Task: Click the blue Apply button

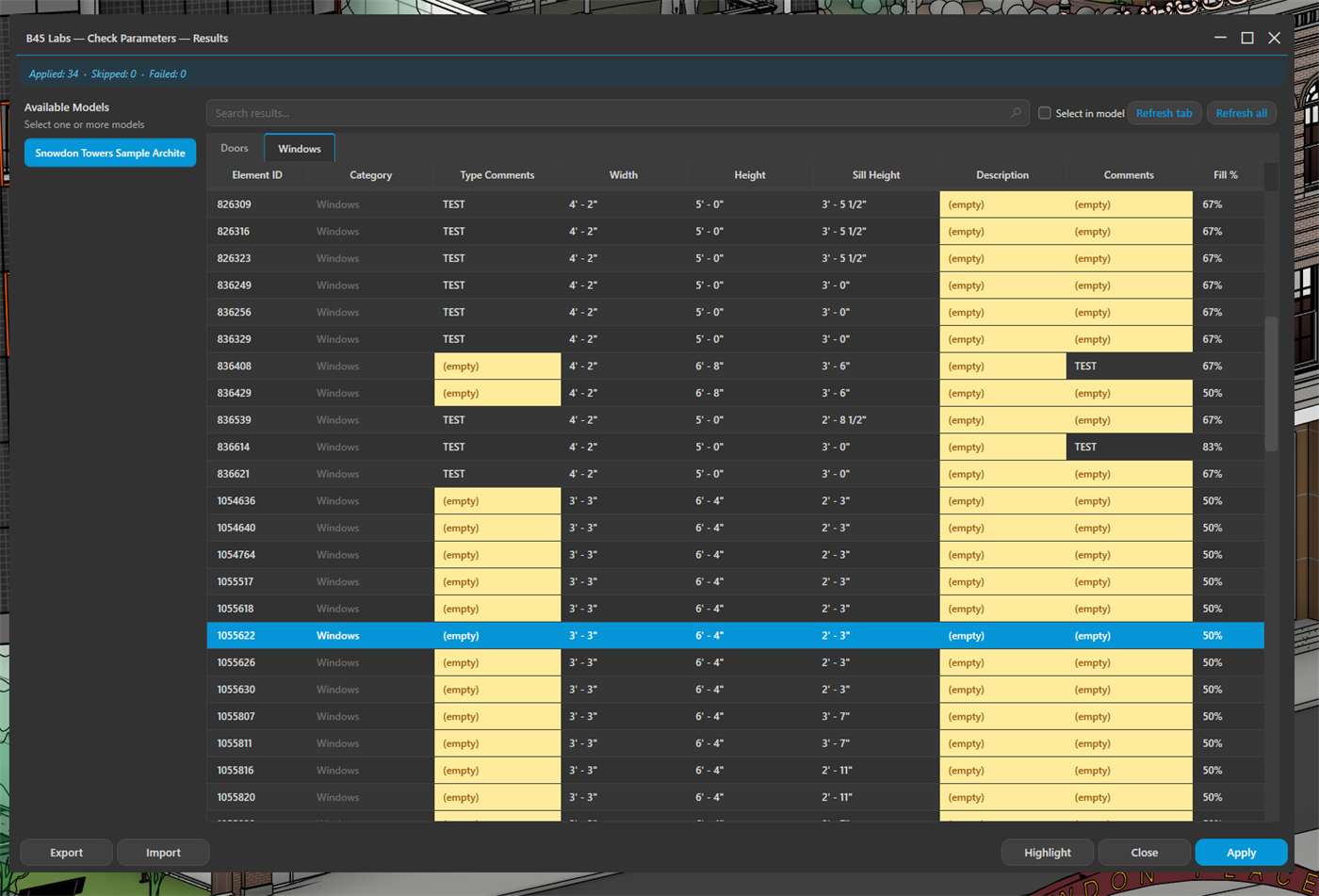Action: click(x=1241, y=853)
